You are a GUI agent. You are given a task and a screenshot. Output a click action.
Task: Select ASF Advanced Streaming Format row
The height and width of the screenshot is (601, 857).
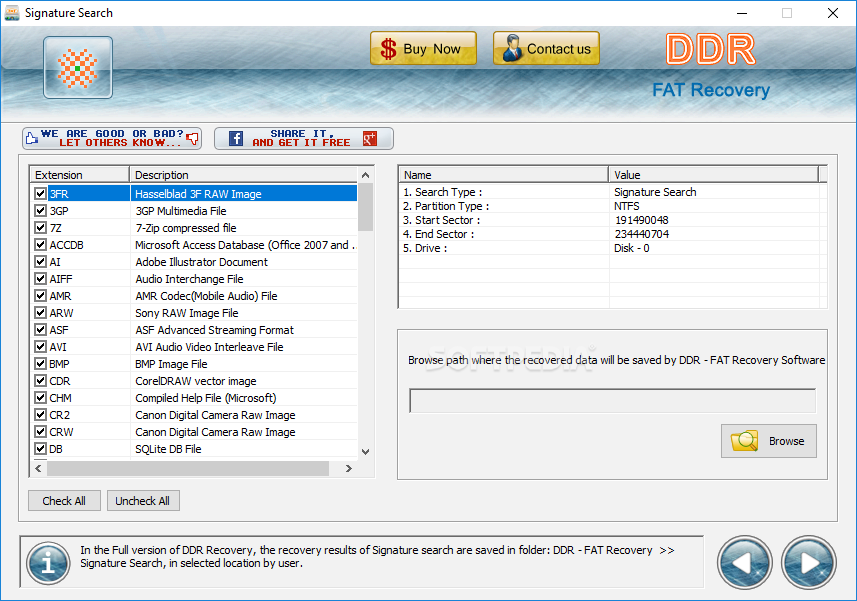tap(194, 329)
